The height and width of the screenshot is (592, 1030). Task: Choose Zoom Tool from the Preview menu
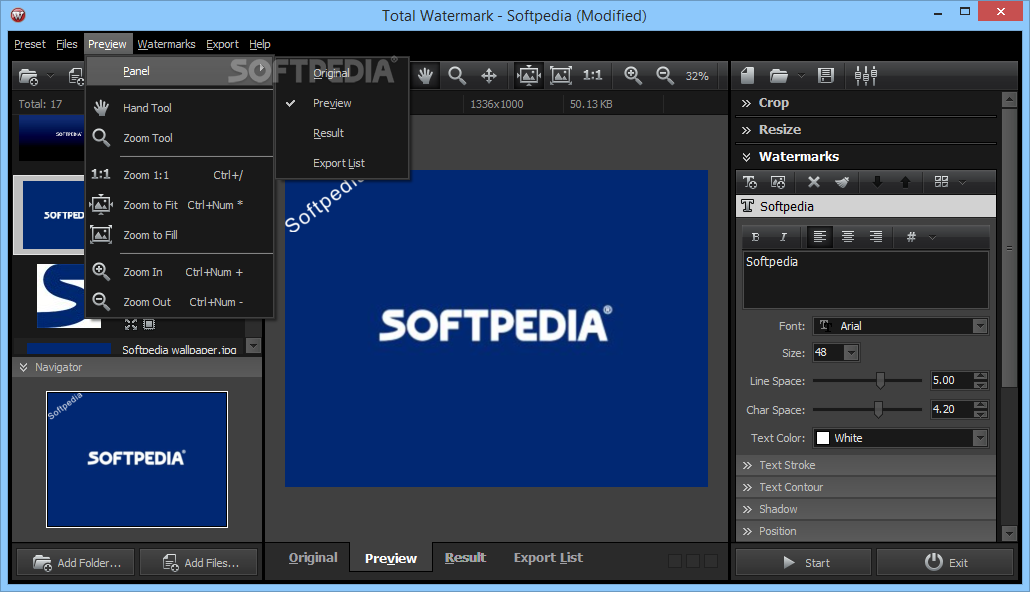(x=179, y=138)
